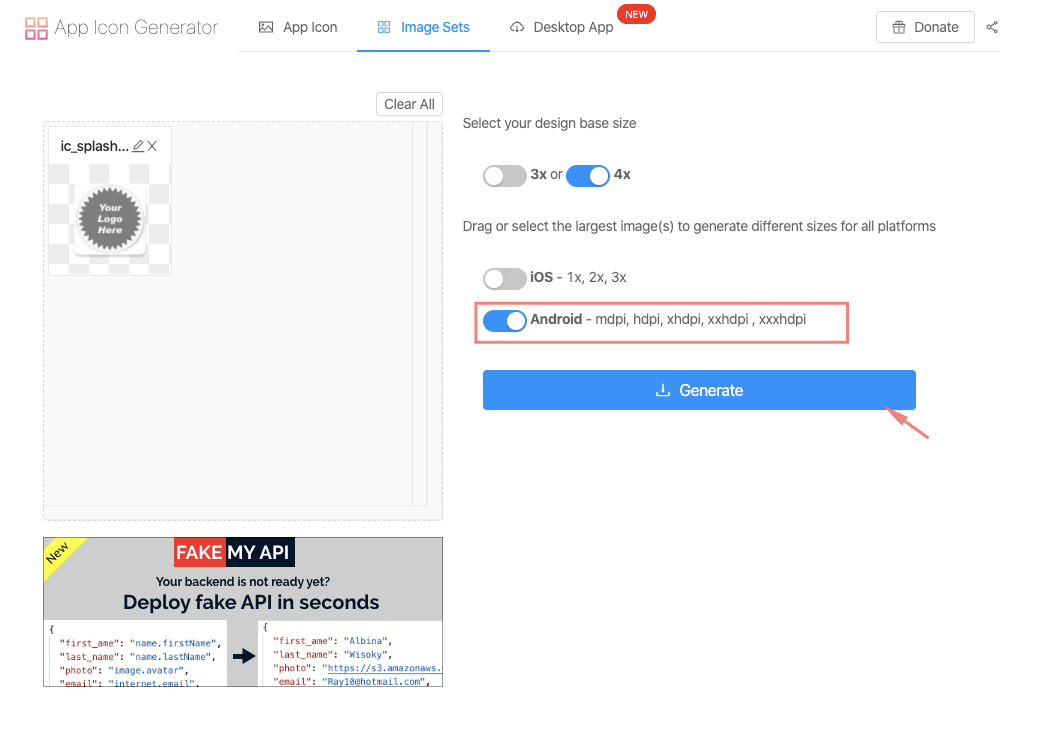Click the pencil edit icon on ic_splash
This screenshot has width=1051, height=733.
[138, 146]
